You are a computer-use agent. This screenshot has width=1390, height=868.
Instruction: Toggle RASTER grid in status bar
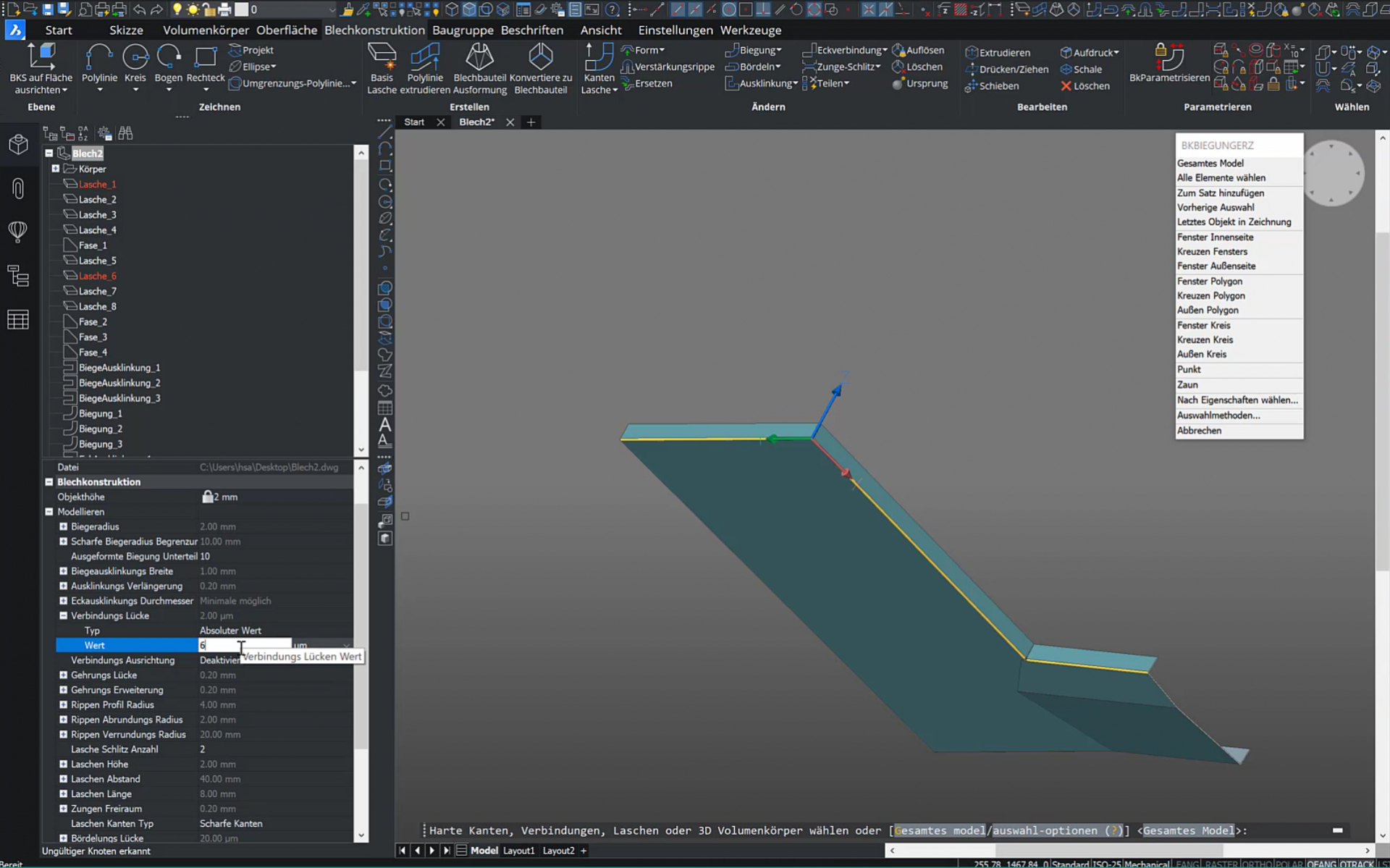pos(1221,864)
